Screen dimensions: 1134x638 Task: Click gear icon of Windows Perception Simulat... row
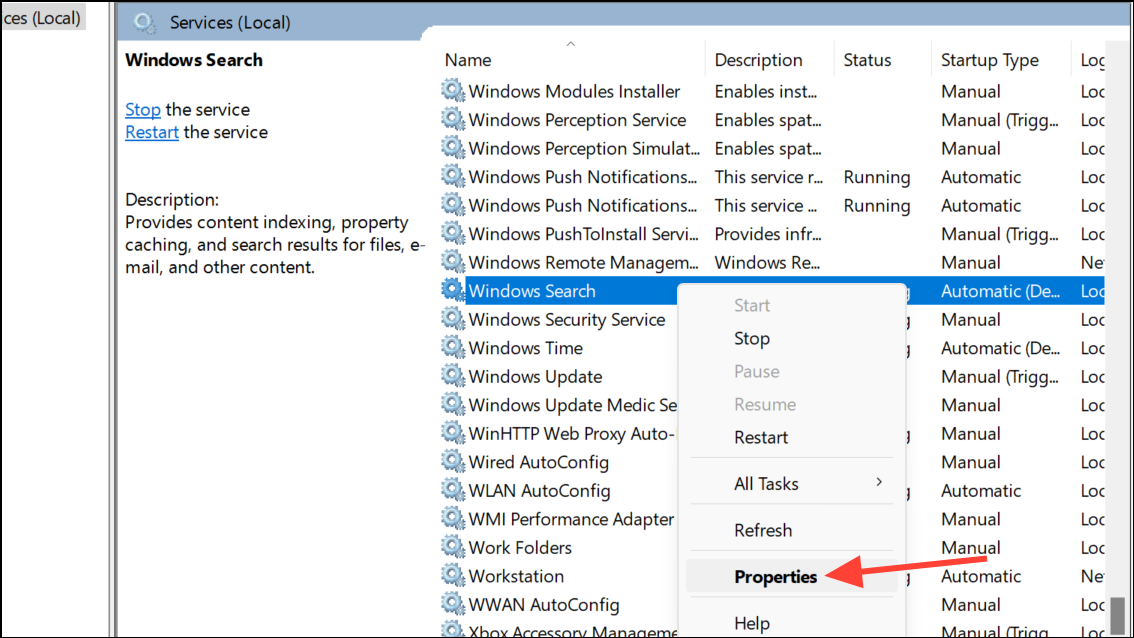pos(453,148)
